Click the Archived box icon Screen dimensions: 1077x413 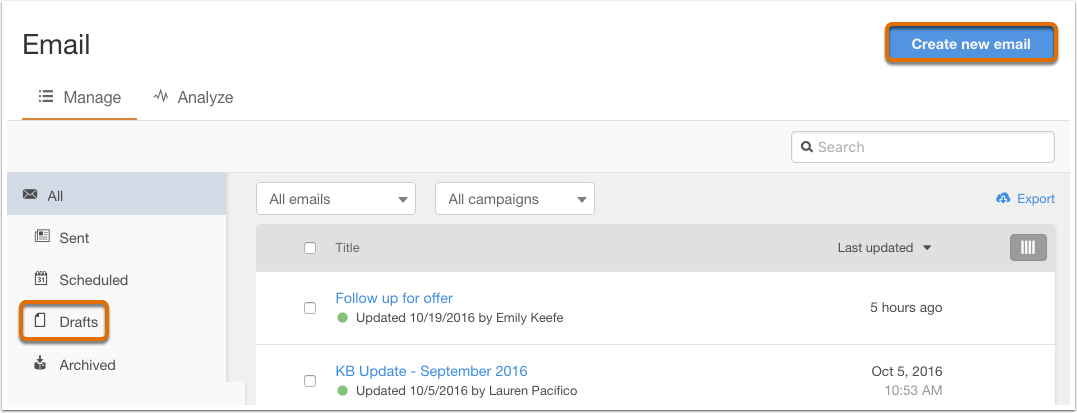[41, 364]
